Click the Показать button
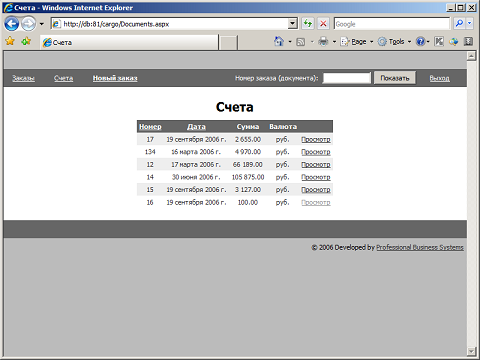This screenshot has height=360, width=480. [395, 78]
